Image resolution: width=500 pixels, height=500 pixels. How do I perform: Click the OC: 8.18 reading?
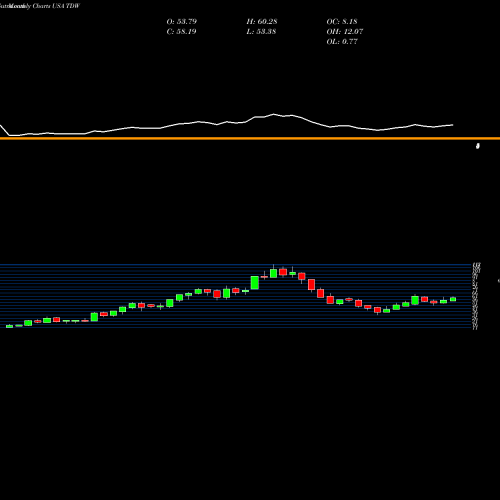pyautogui.click(x=342, y=22)
